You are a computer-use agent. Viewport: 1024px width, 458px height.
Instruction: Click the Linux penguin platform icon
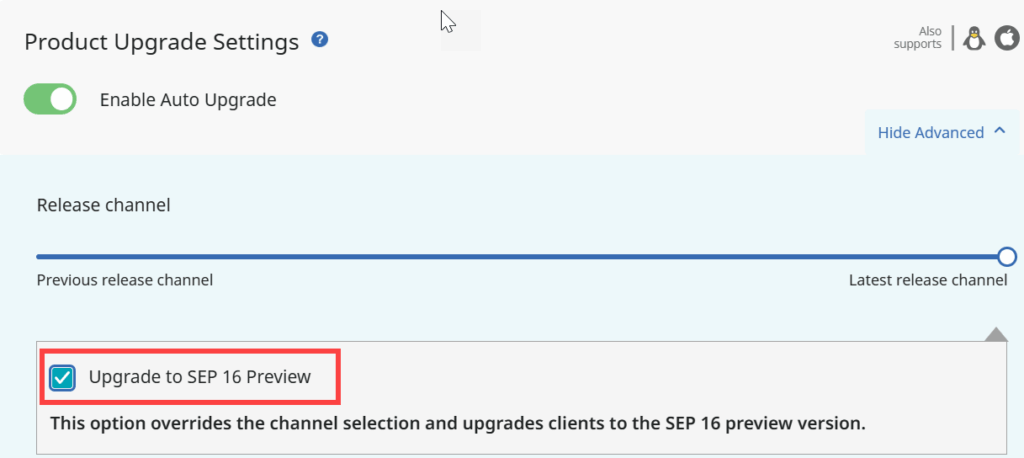point(974,39)
